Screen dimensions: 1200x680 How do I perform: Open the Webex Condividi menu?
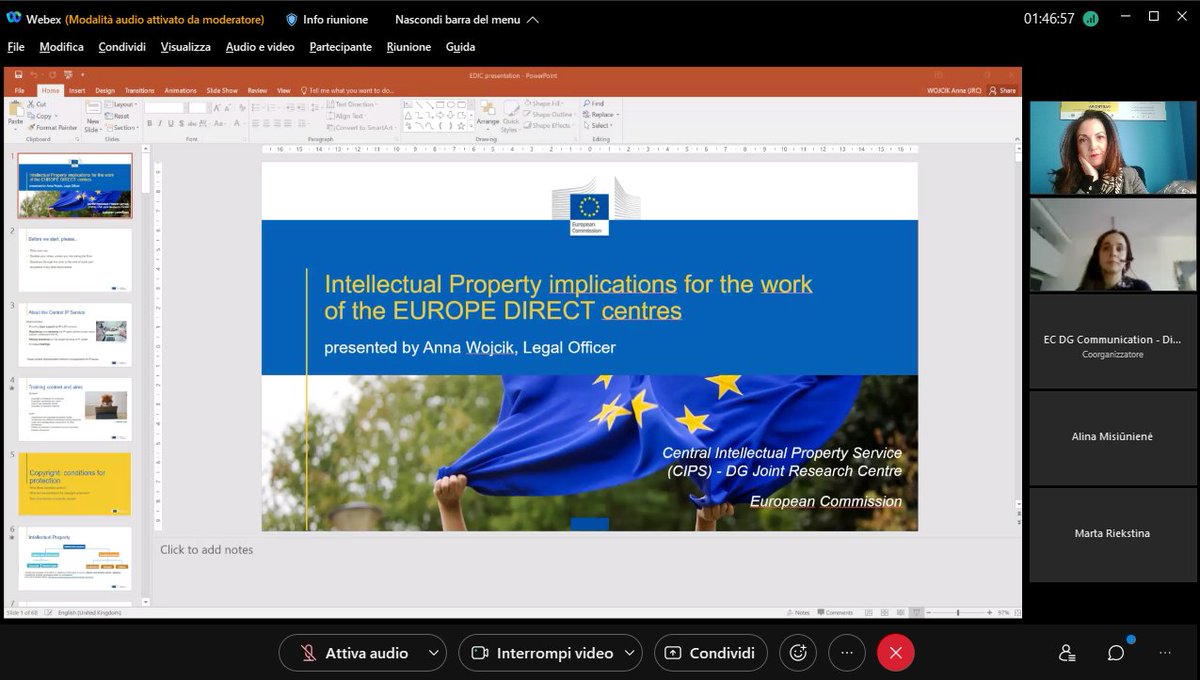122,47
